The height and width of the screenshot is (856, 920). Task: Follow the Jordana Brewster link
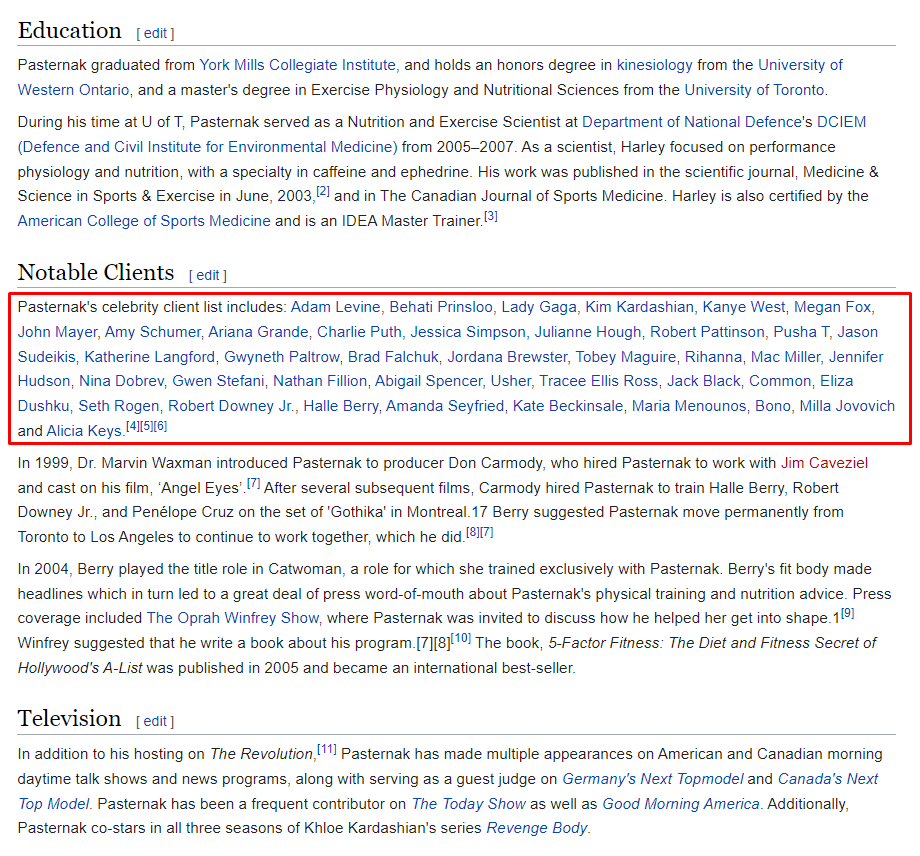point(507,357)
